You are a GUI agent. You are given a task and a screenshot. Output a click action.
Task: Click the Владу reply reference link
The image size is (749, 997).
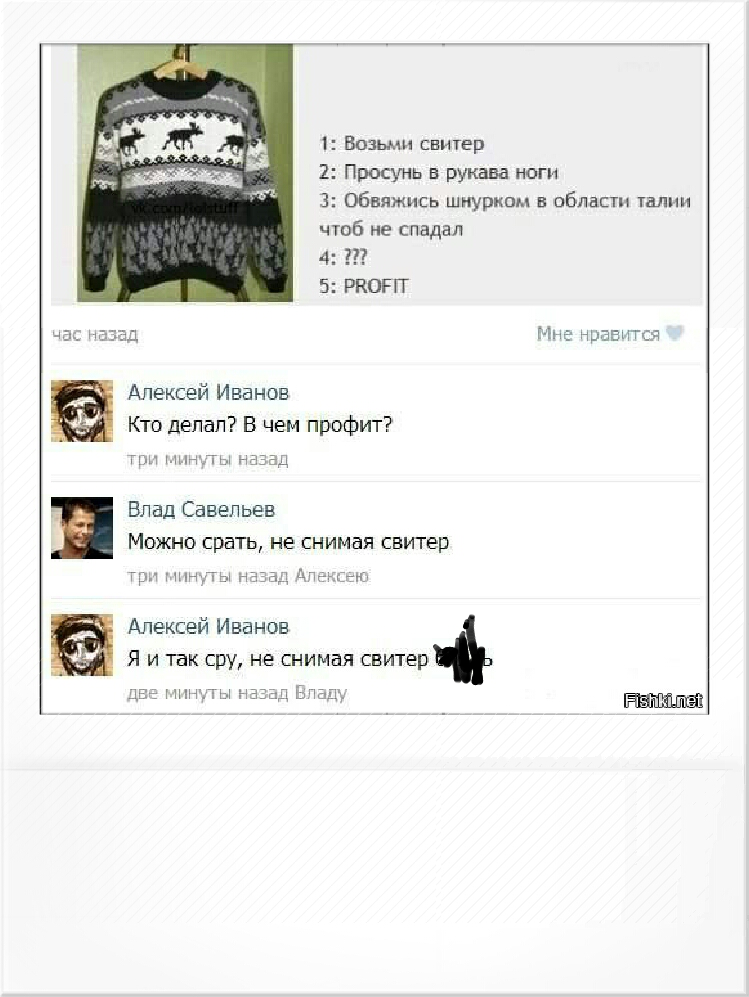pyautogui.click(x=321, y=693)
